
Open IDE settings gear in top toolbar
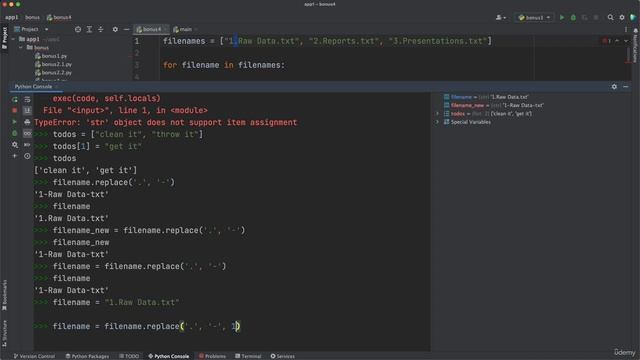pos(622,18)
